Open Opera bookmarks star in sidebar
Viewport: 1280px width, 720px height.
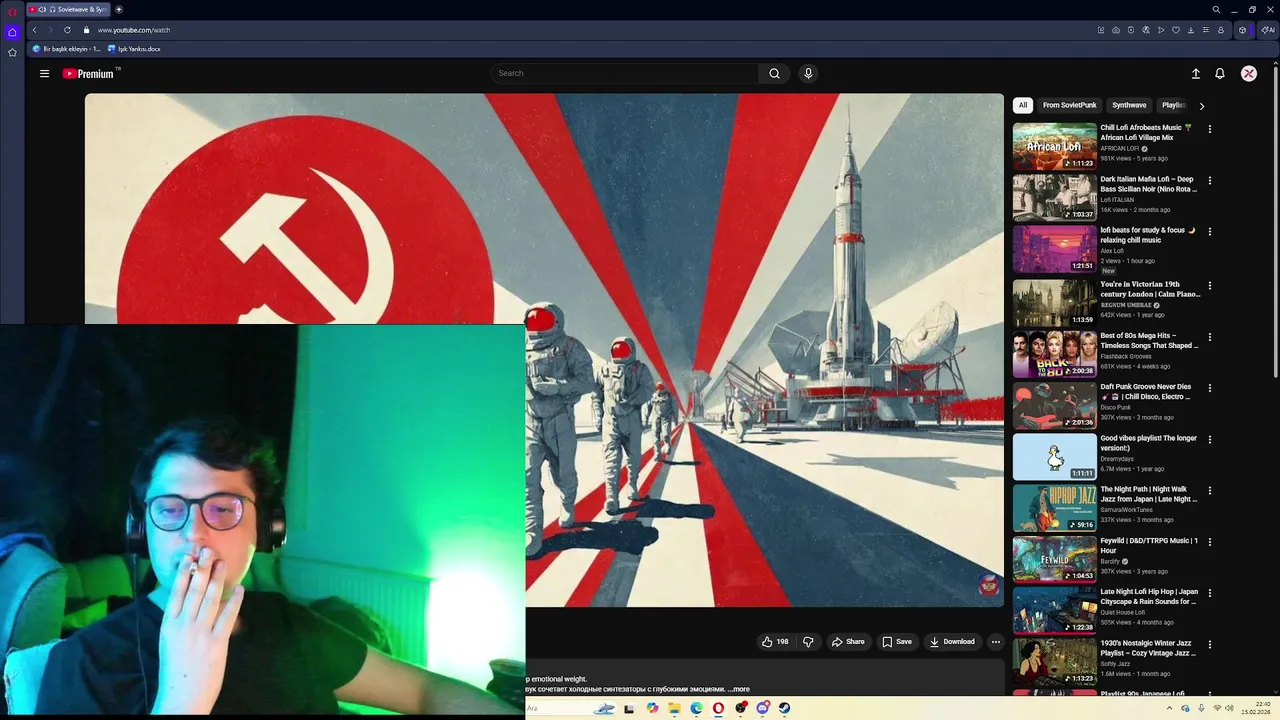tap(12, 52)
